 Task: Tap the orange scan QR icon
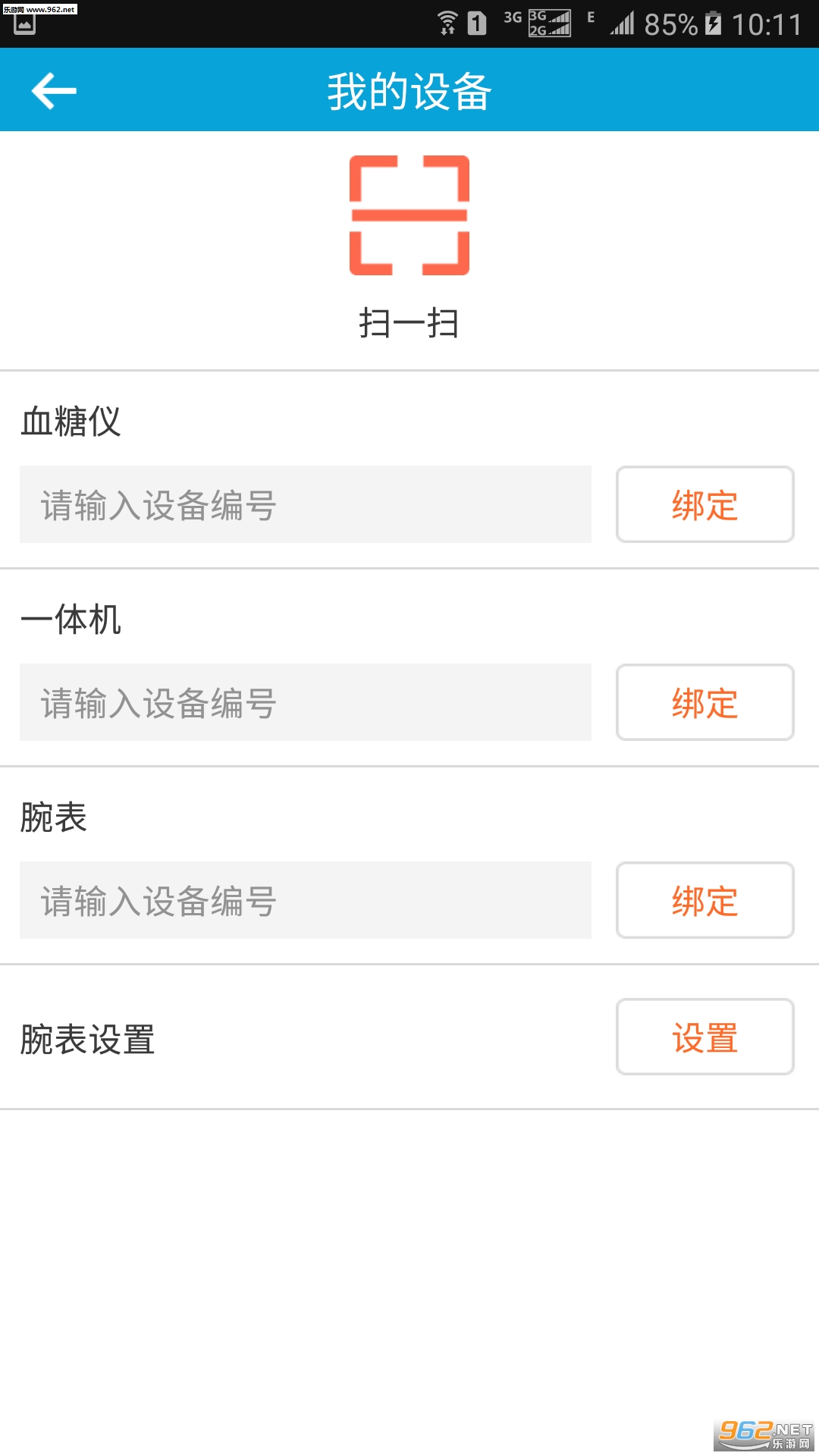(409, 215)
